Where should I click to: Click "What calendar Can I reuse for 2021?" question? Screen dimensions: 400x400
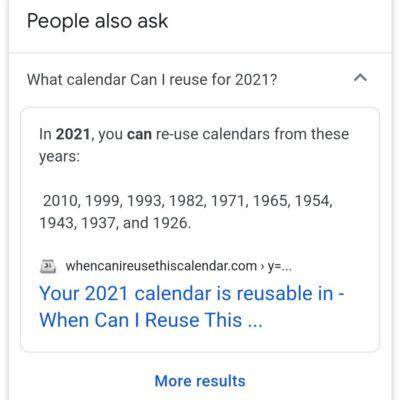(152, 80)
